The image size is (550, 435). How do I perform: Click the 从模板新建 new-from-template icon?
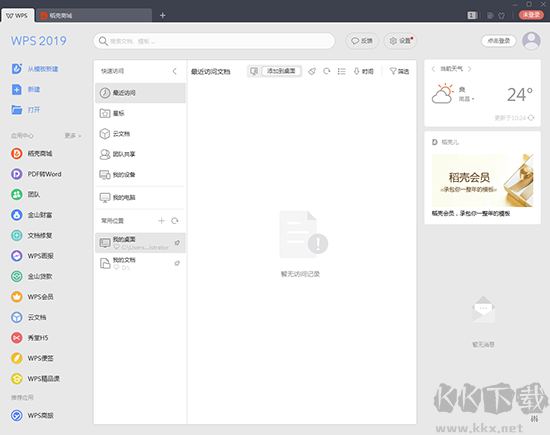pos(16,69)
